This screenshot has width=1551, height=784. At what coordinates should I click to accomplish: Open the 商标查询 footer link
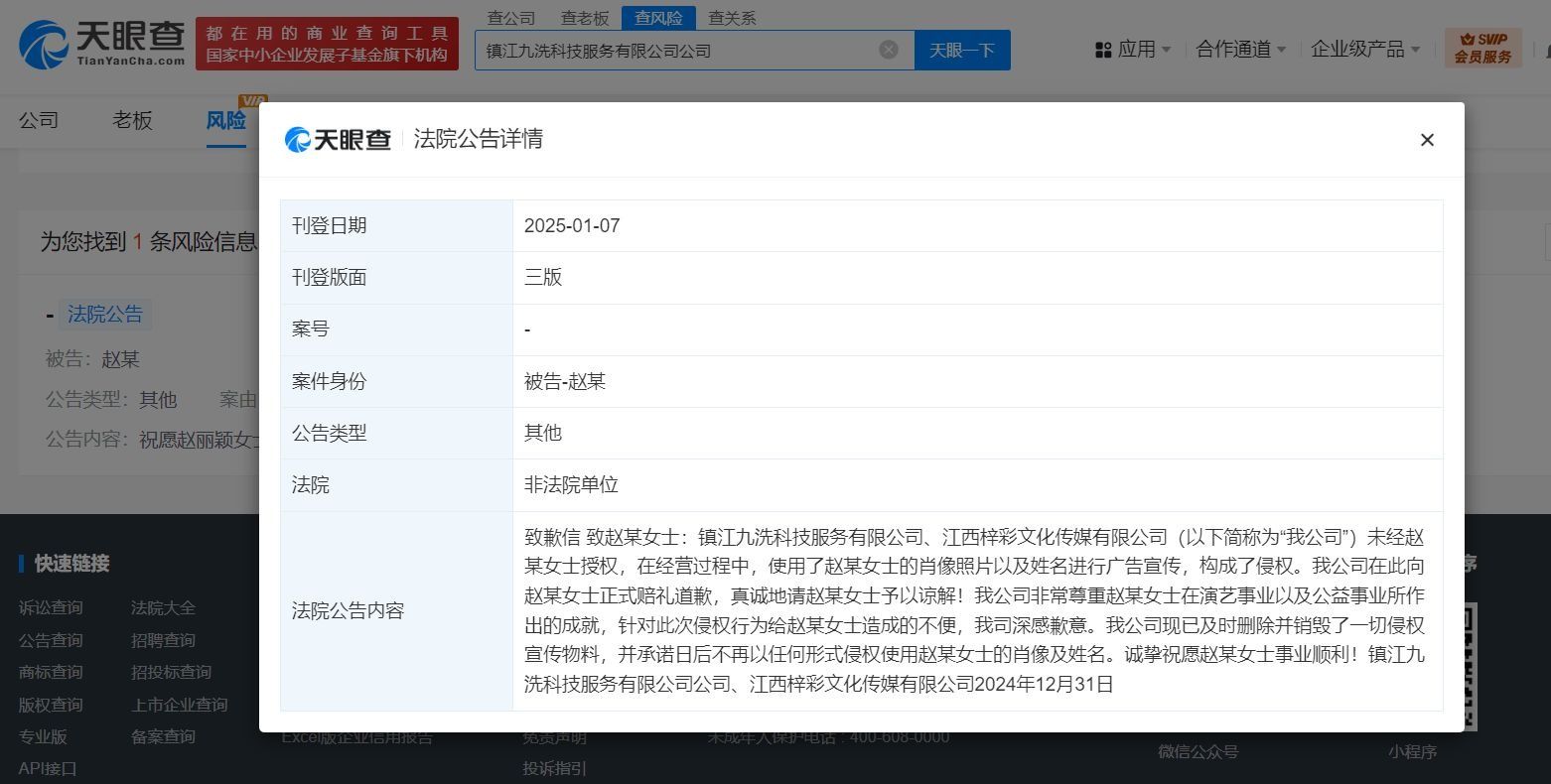coord(51,672)
